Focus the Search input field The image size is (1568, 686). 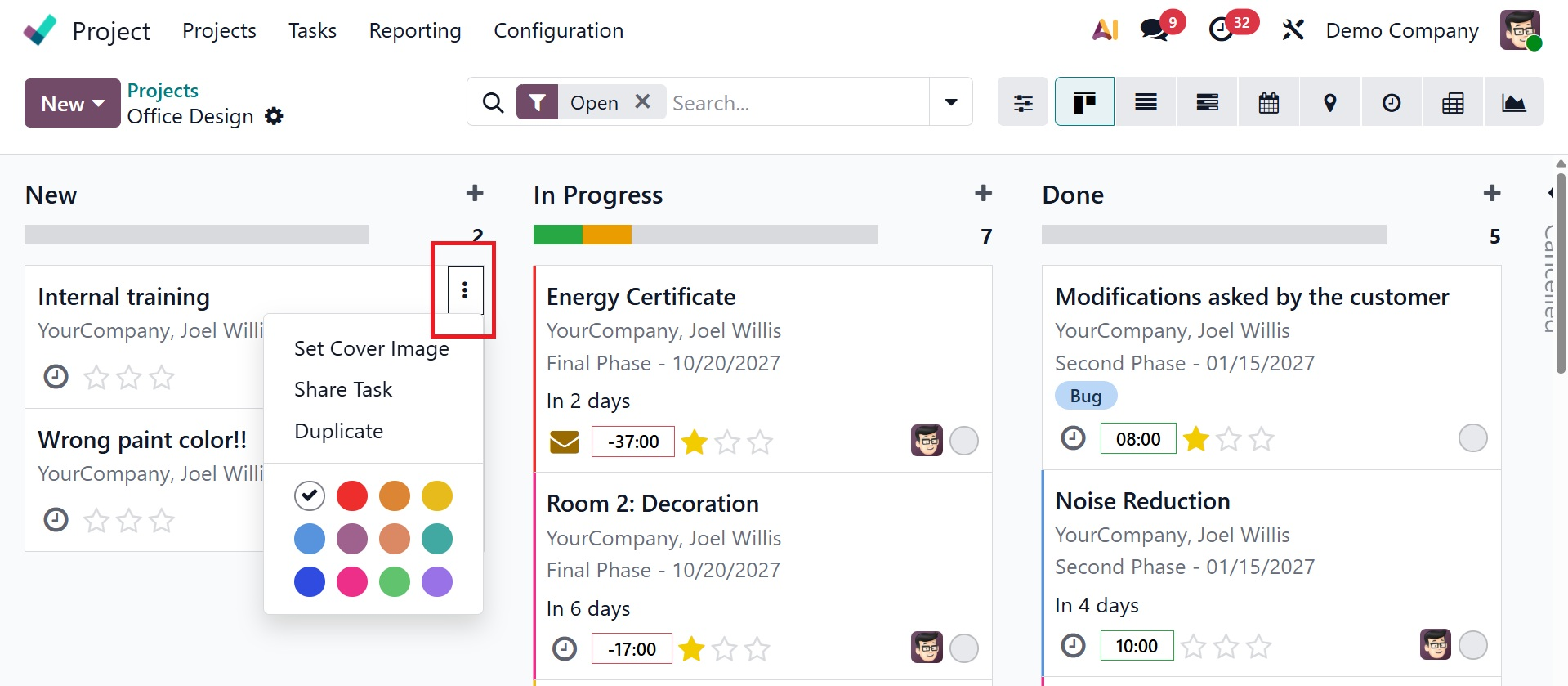coord(797,103)
